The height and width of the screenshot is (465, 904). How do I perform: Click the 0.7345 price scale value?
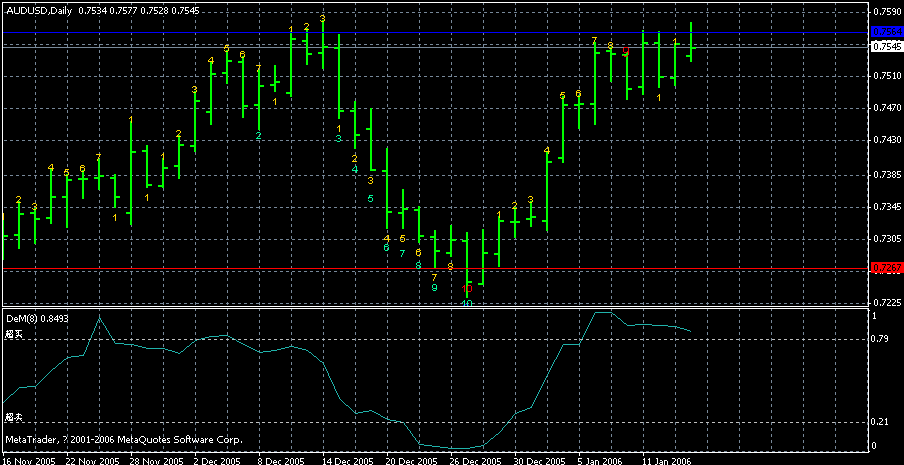tap(887, 206)
